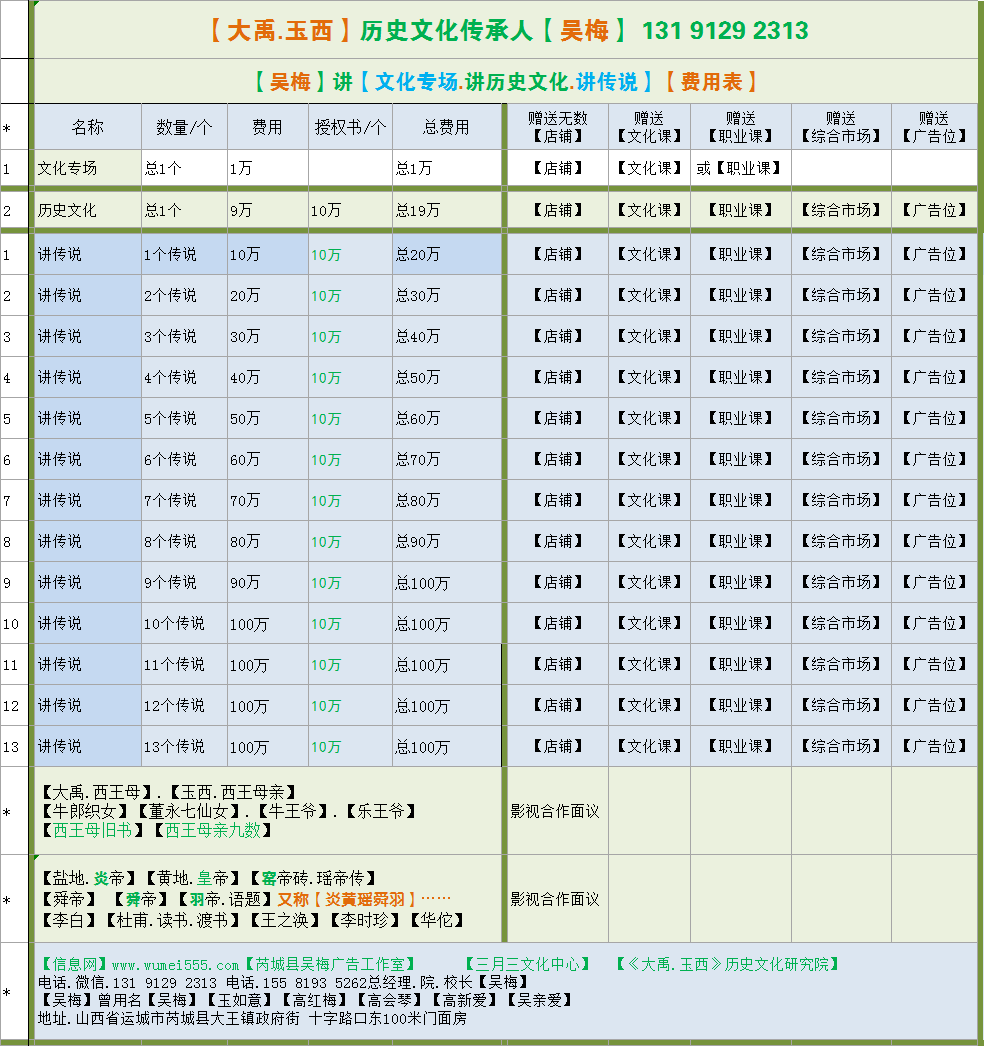The image size is (984, 1047).
Task: Select the 5个传说 quantity cell
Action: coord(184,419)
